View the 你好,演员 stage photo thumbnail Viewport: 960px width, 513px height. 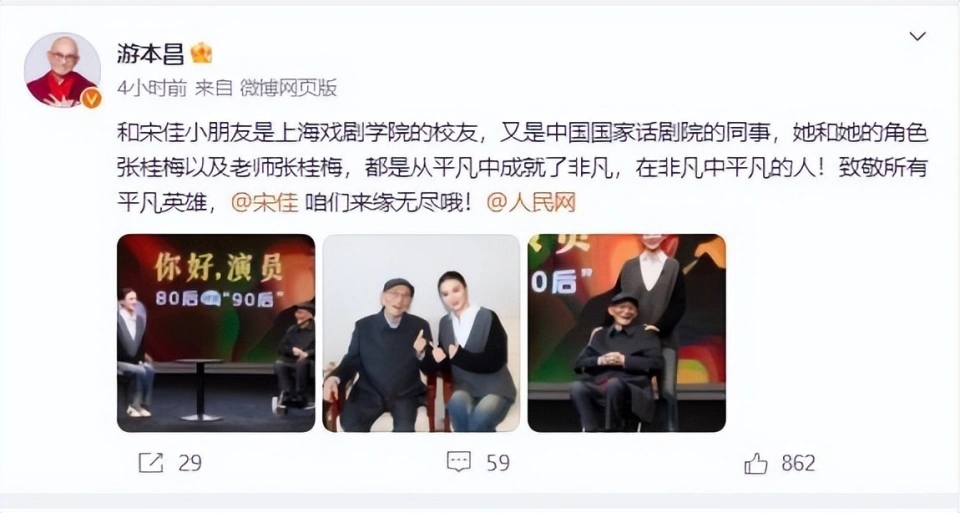(x=216, y=333)
